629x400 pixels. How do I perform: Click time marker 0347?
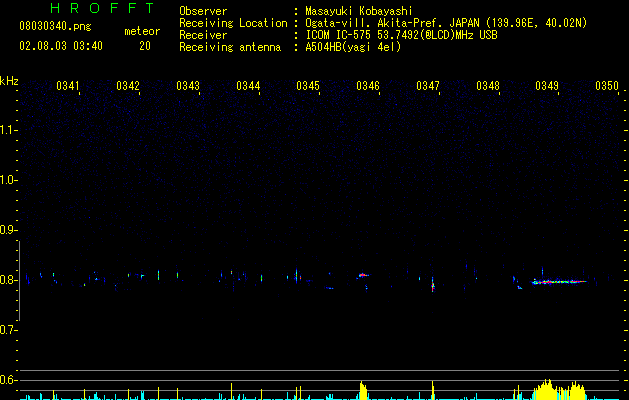(x=428, y=86)
